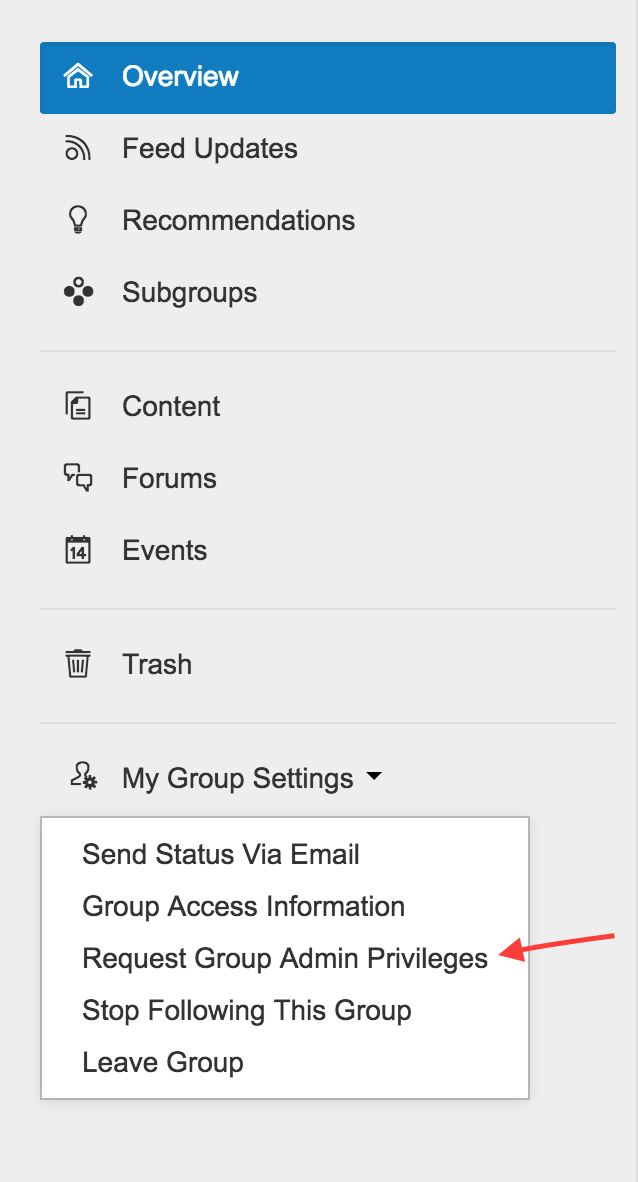Screen dimensions: 638x1182
Task: Open the My Group Settings menu label
Action: coord(238,778)
